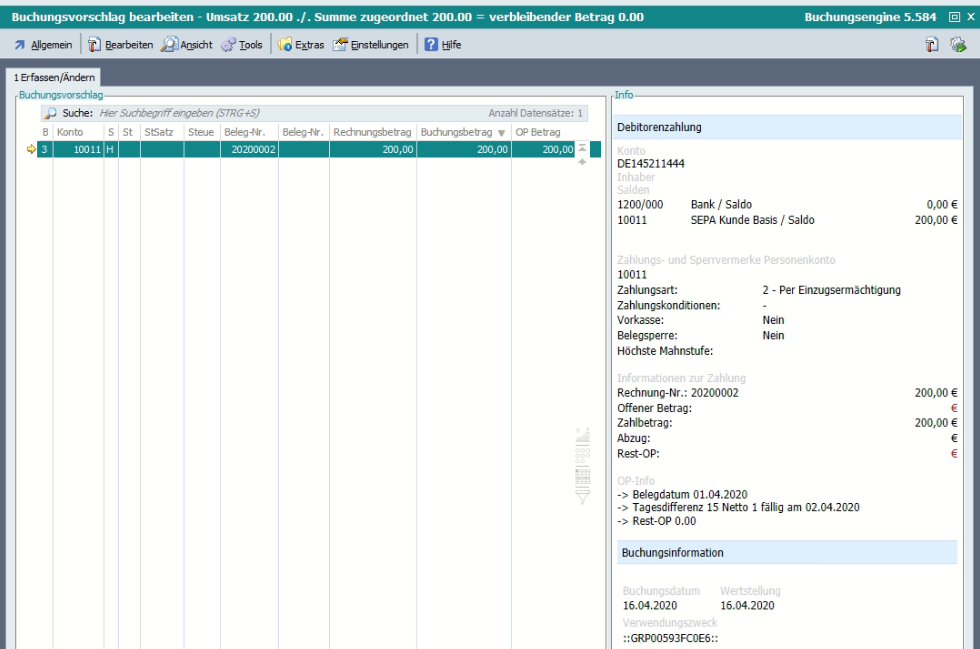
Task: Click the magnifier search icon
Action: 50,114
